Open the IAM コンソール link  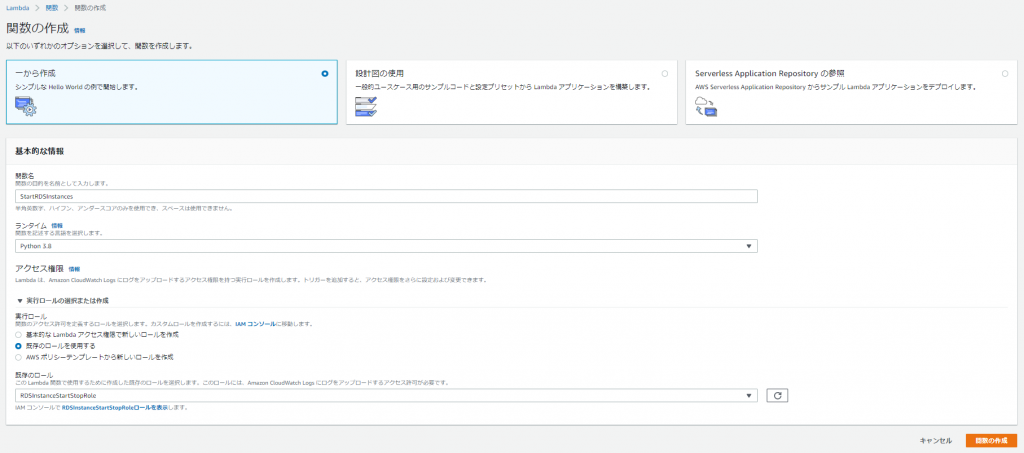[255, 324]
